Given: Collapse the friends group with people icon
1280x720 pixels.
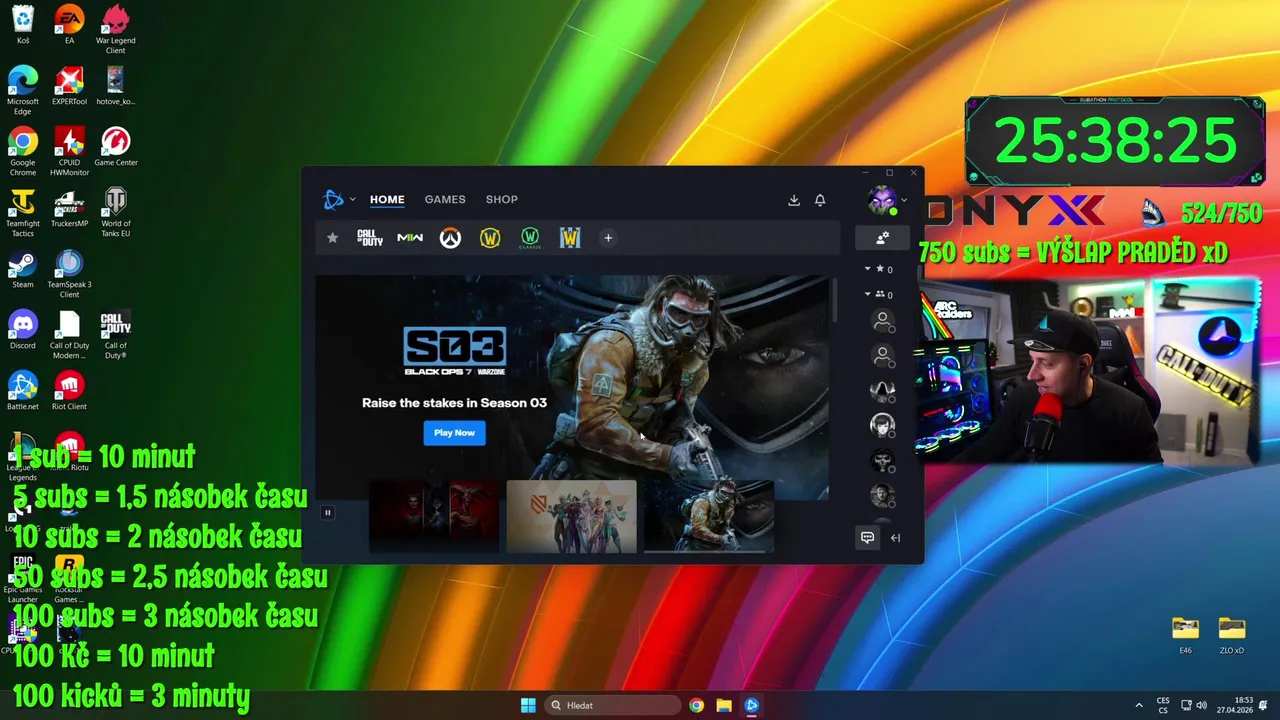Looking at the screenshot, I should click(879, 294).
